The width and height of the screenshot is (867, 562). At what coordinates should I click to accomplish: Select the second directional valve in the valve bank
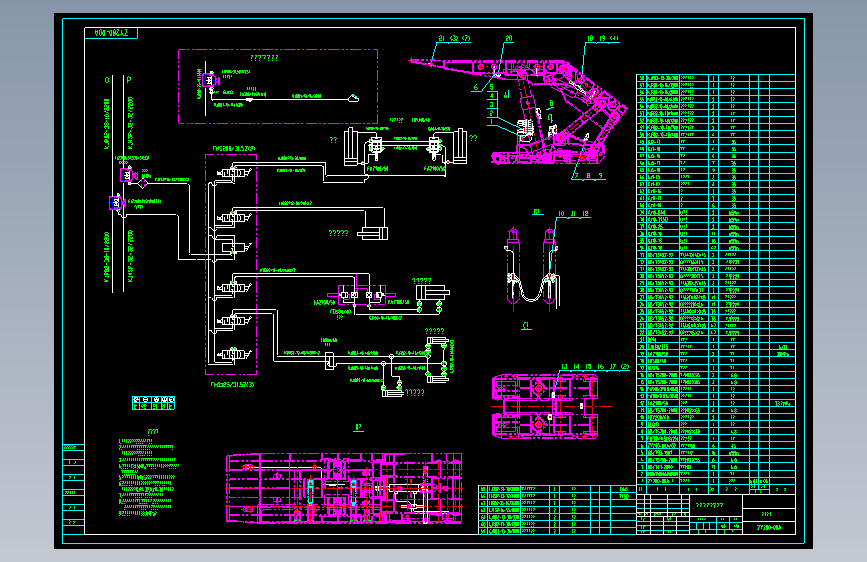tap(234, 217)
